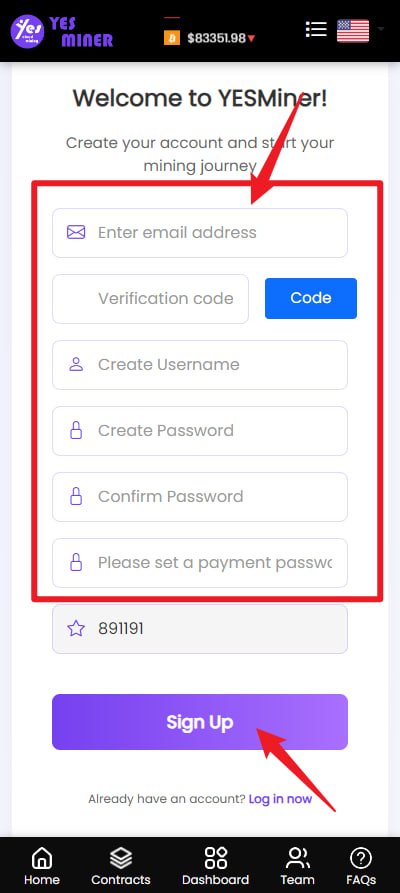Request the email Code button
400x893 pixels.
(x=311, y=298)
